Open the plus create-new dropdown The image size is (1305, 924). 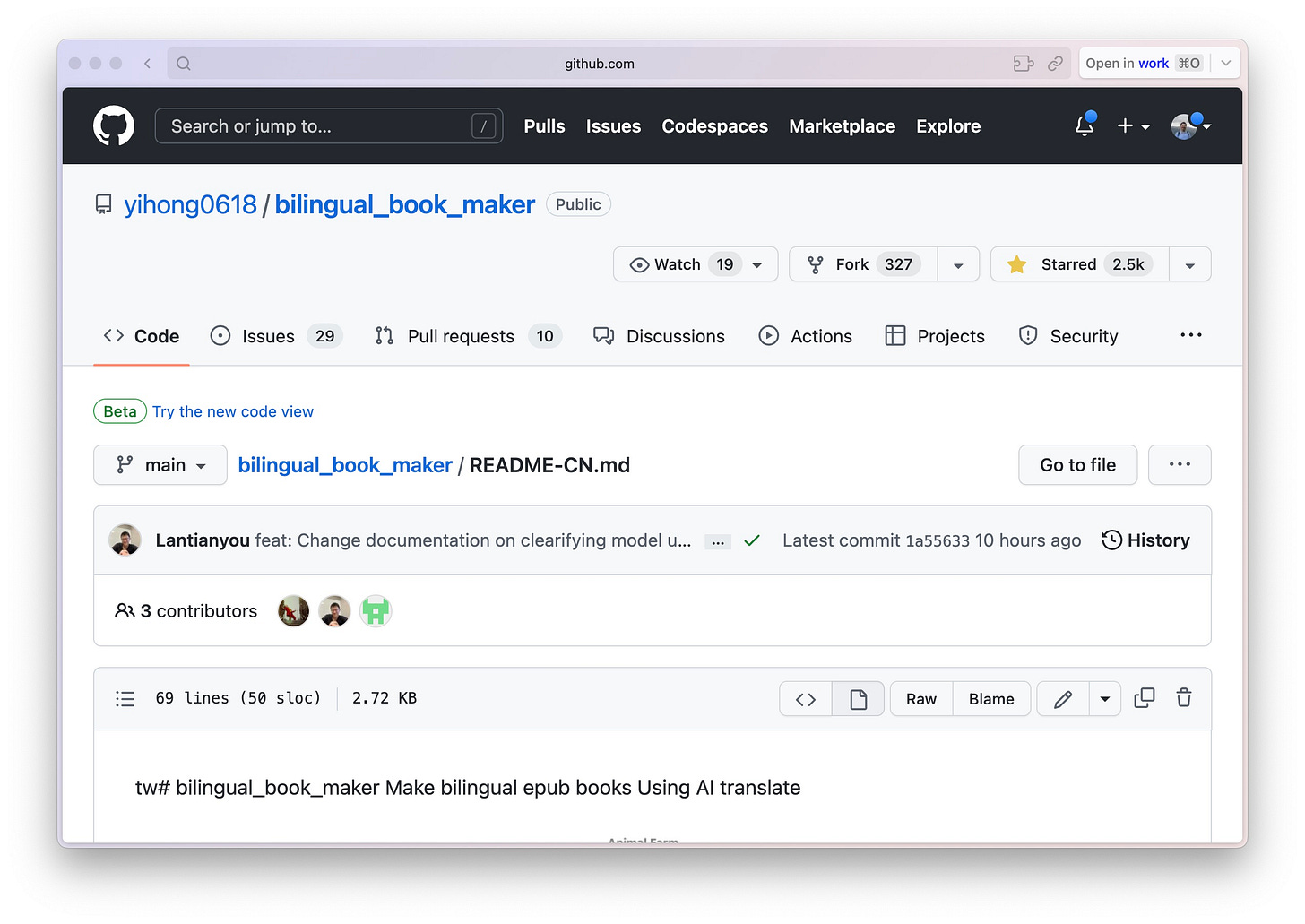coord(1131,126)
